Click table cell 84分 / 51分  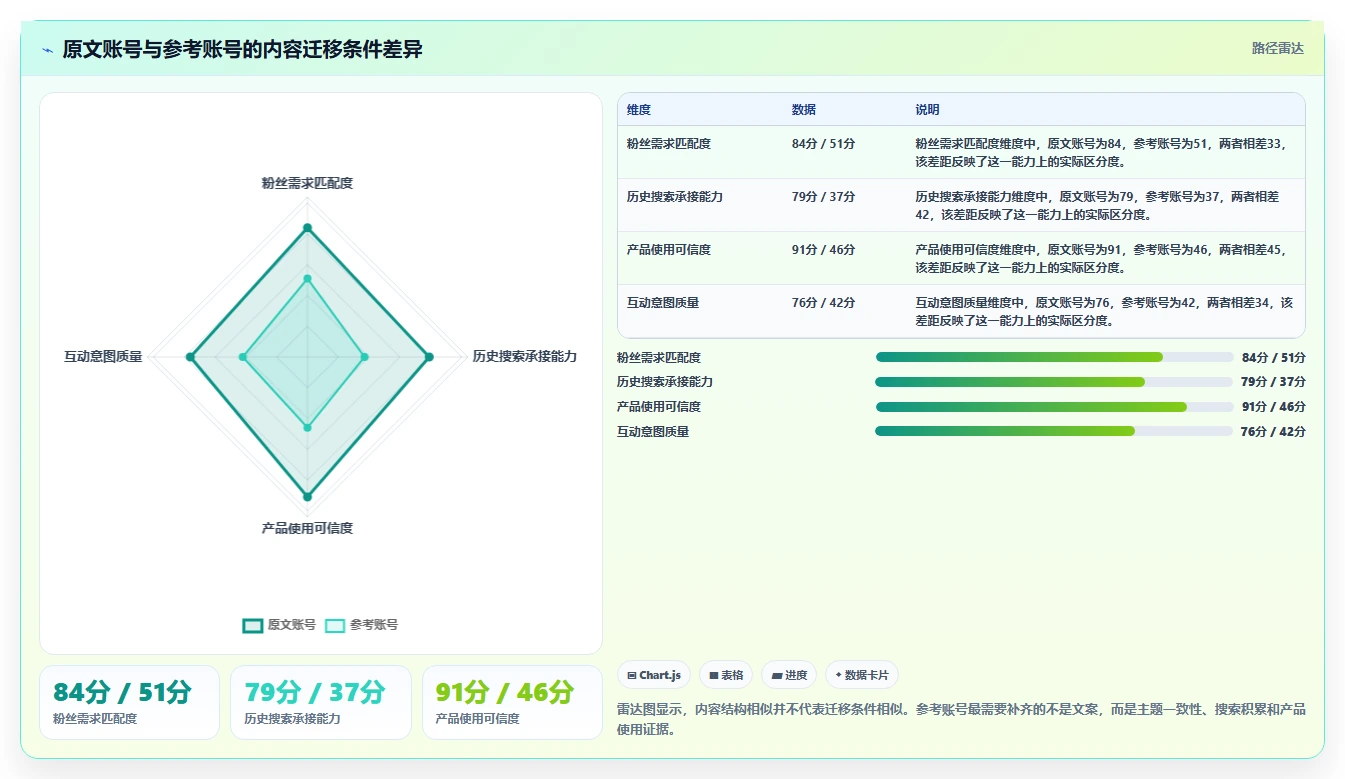[x=823, y=144]
